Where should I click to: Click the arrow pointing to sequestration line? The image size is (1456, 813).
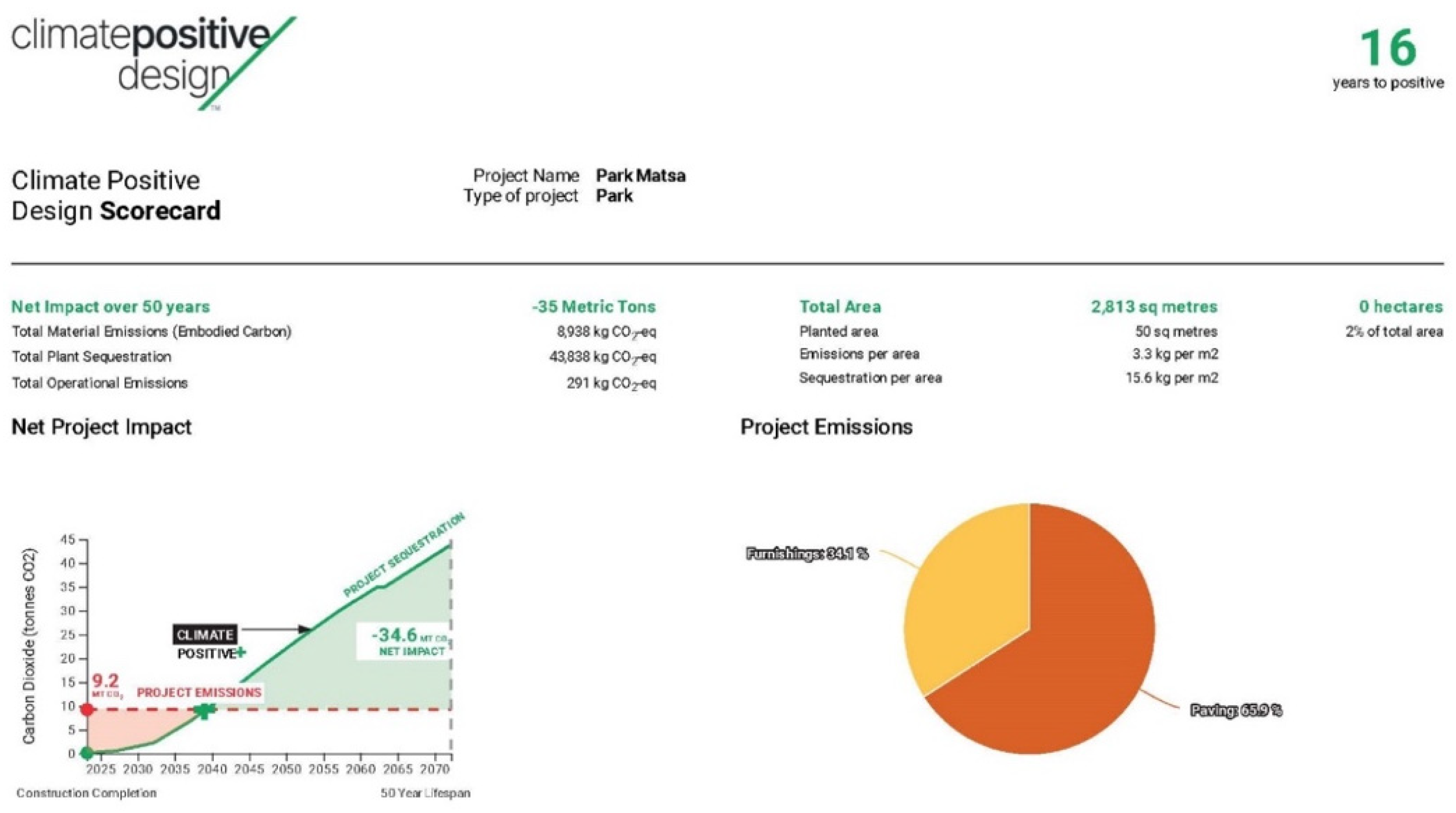pyautogui.click(x=277, y=629)
